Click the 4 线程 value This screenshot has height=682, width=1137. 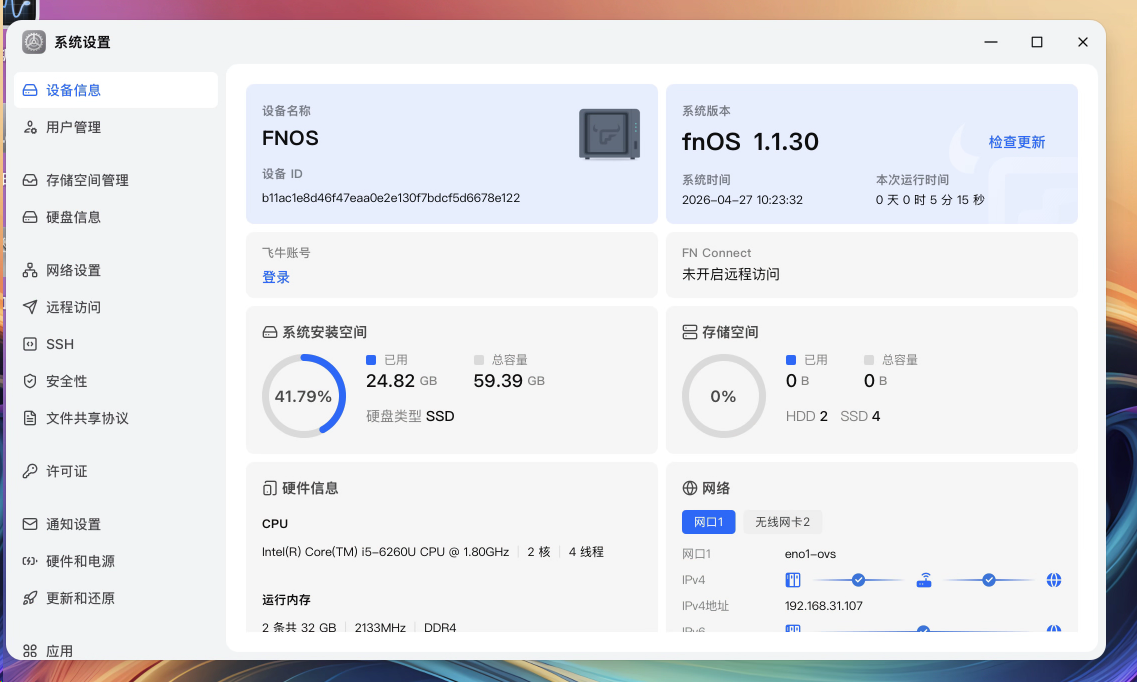tap(586, 552)
